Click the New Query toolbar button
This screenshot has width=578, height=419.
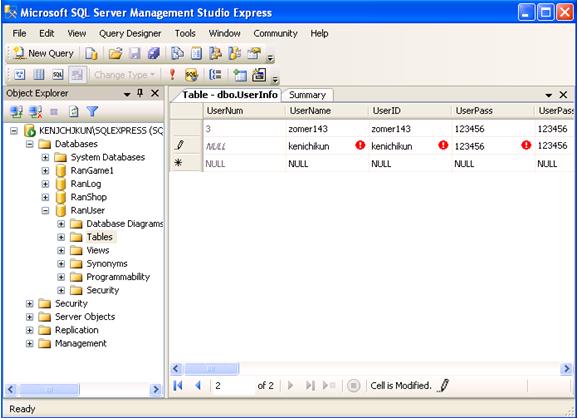(x=43, y=54)
